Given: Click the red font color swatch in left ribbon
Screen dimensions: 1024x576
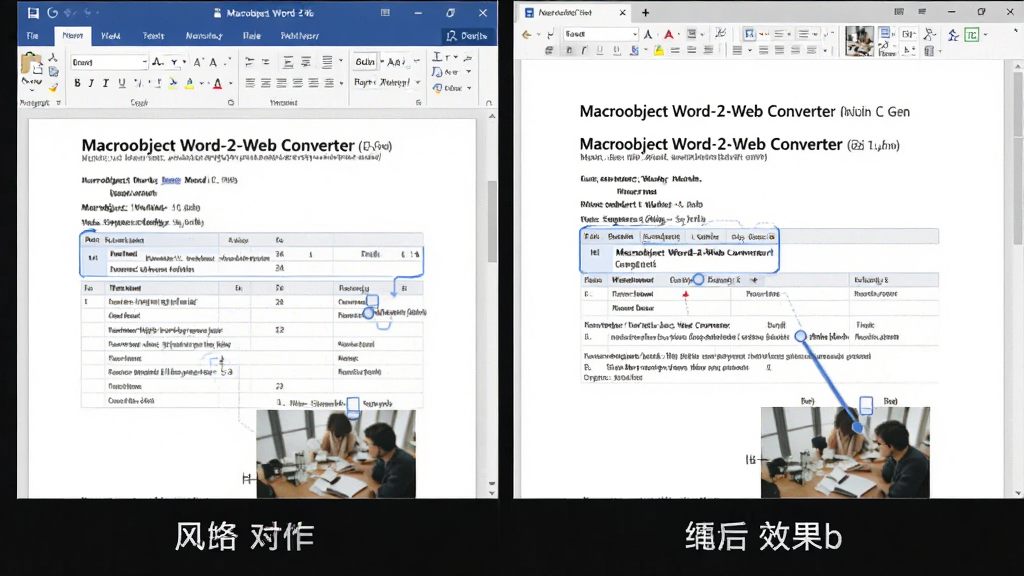Looking at the screenshot, I should (x=217, y=84).
